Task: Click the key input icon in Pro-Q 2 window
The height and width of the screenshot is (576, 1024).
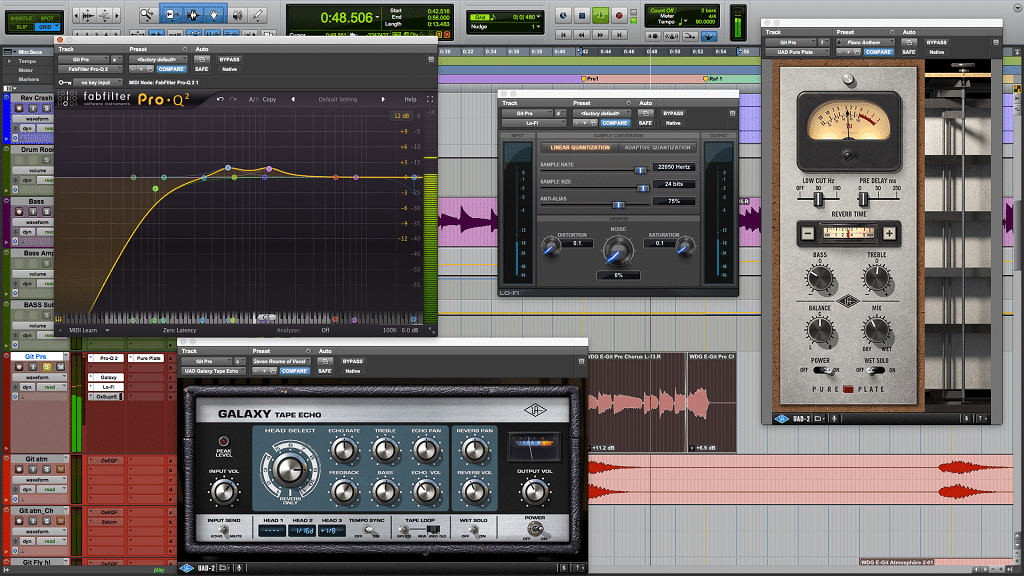Action: click(65, 82)
